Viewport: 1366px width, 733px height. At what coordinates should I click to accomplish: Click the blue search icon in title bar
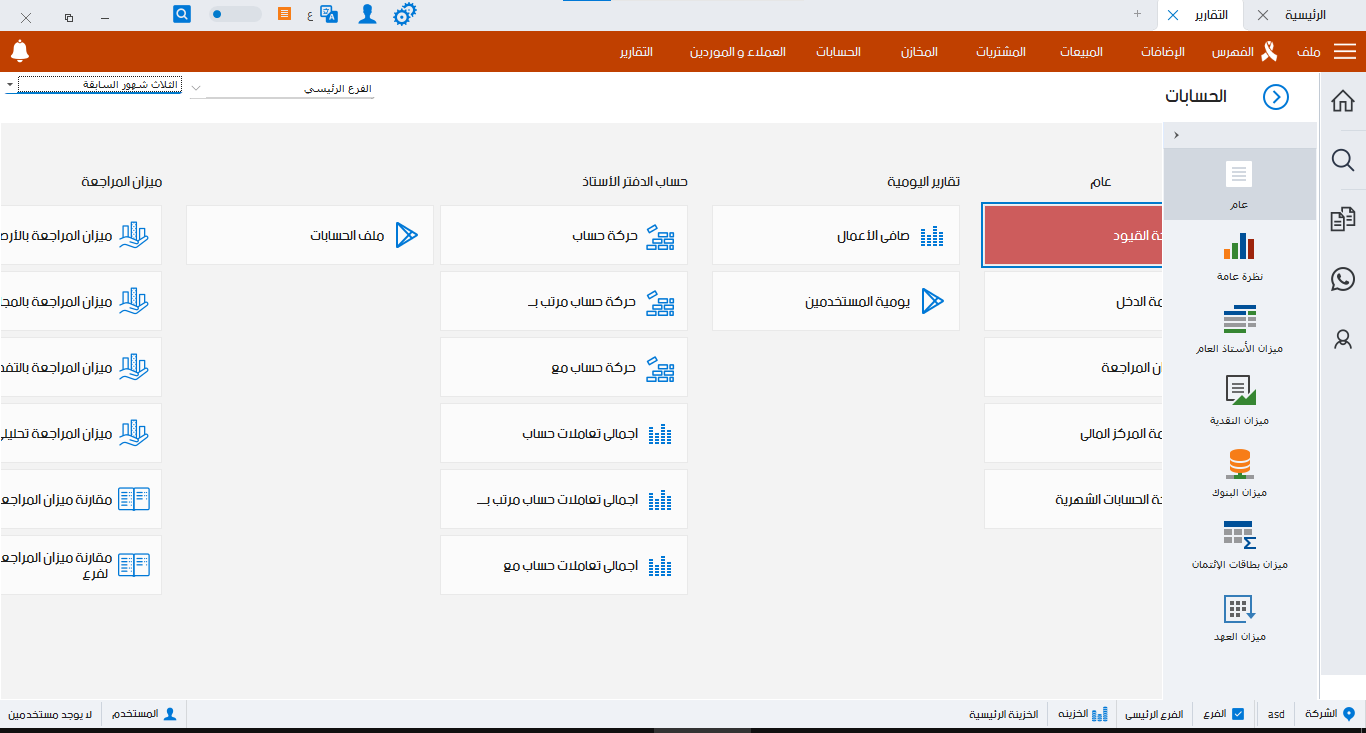click(182, 14)
